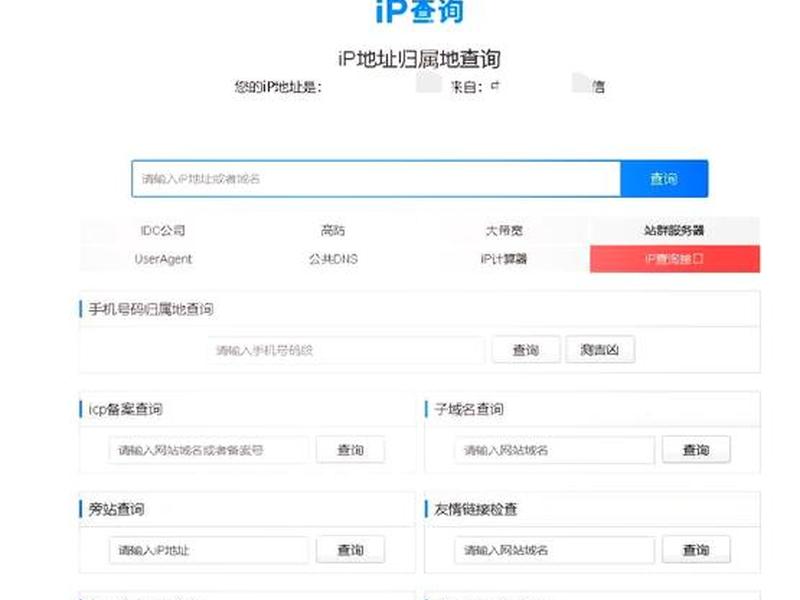Click the iP查询 logo at the top
The width and height of the screenshot is (800, 600).
pyautogui.click(x=420, y=11)
